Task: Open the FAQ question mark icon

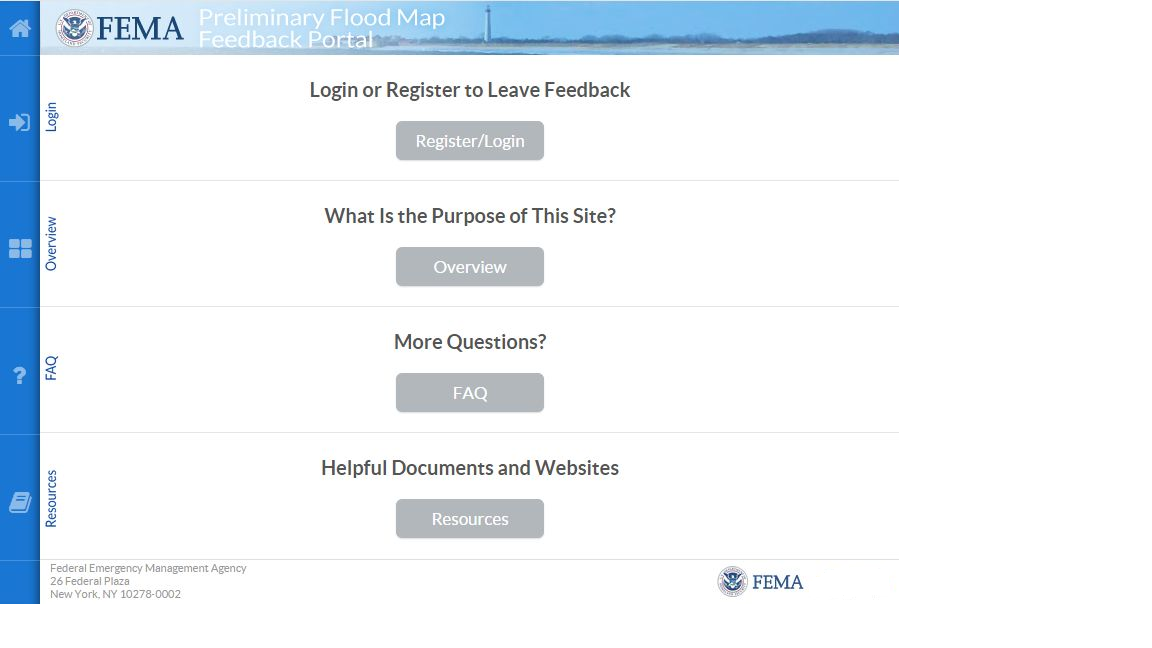Action: point(20,376)
